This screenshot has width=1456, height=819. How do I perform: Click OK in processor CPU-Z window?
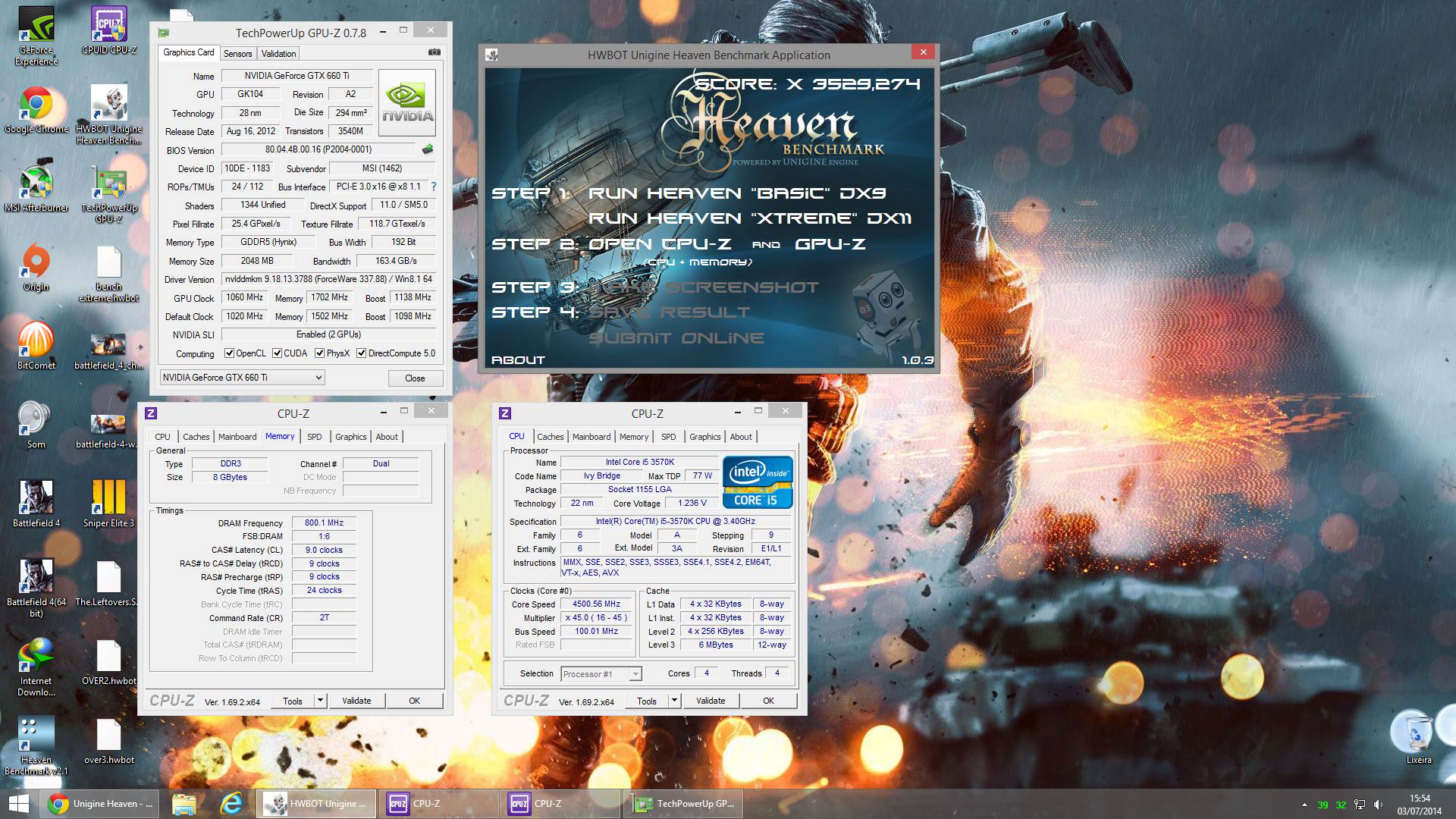tap(768, 701)
